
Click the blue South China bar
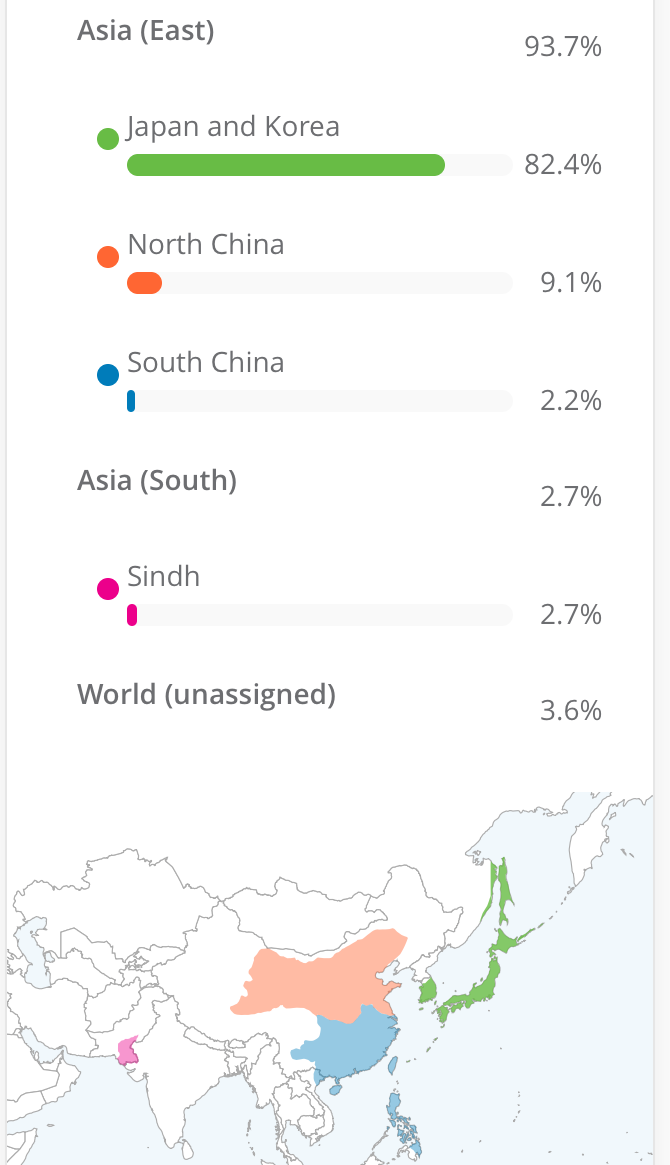click(x=131, y=401)
